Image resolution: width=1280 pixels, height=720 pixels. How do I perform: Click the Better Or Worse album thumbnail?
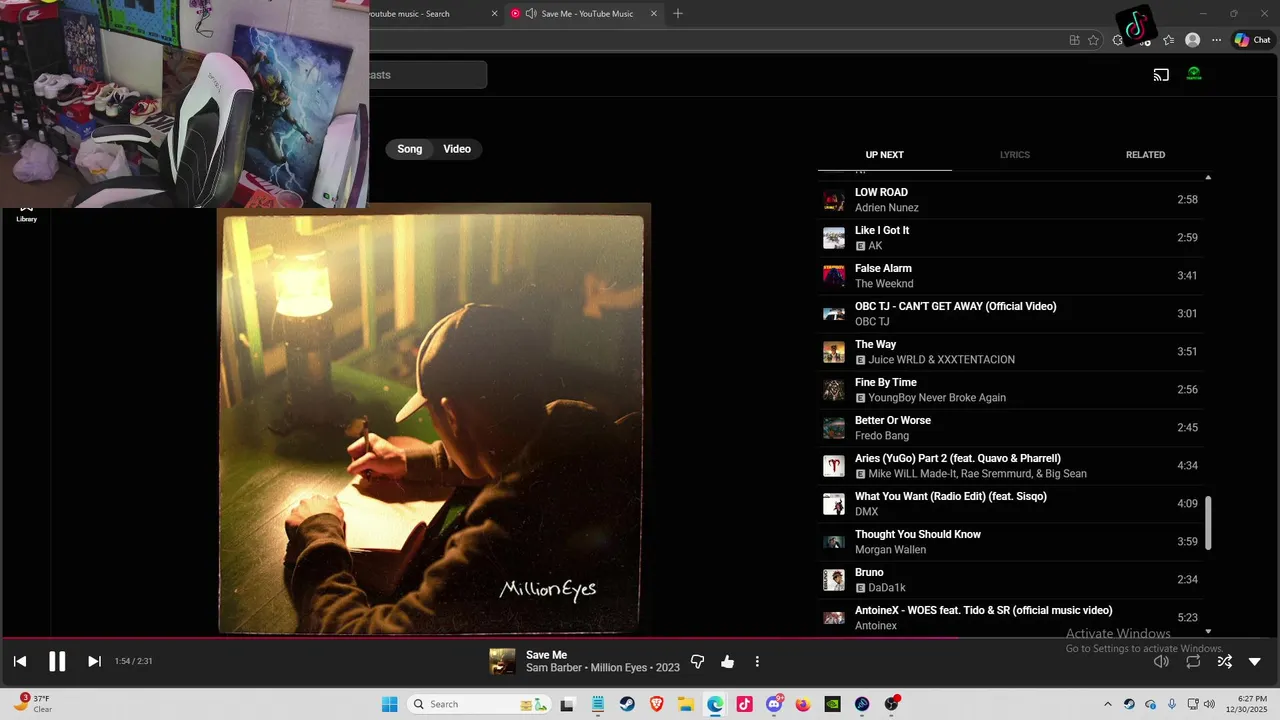click(x=834, y=428)
